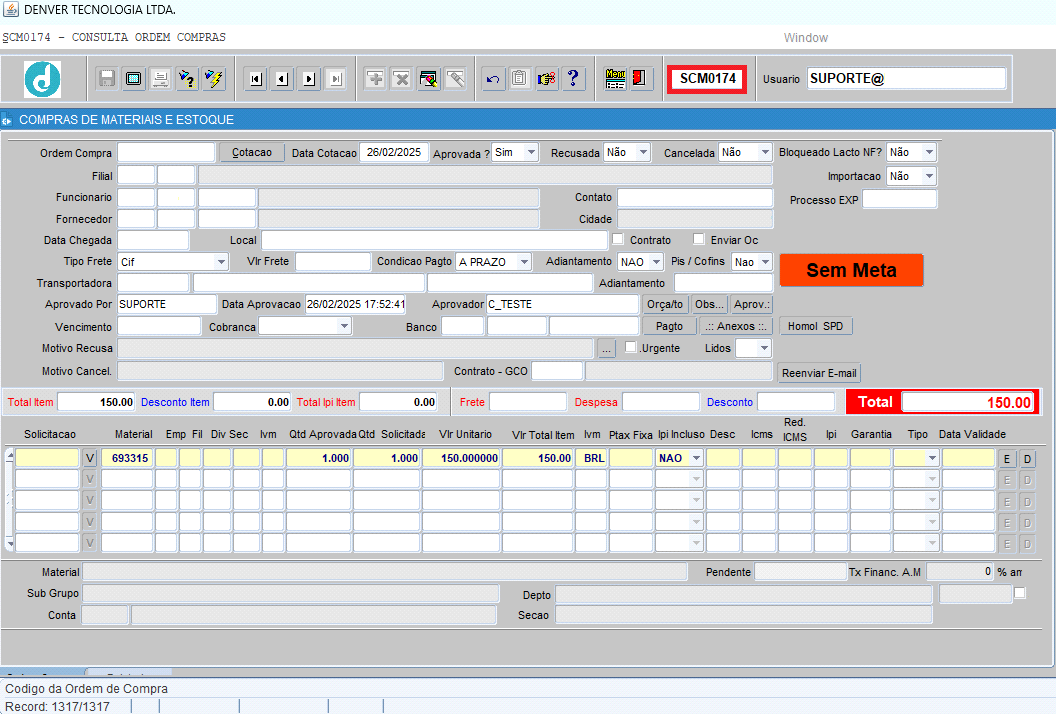The height and width of the screenshot is (714, 1056).
Task: Toggle checkbox next to % am field
Action: point(1020,593)
